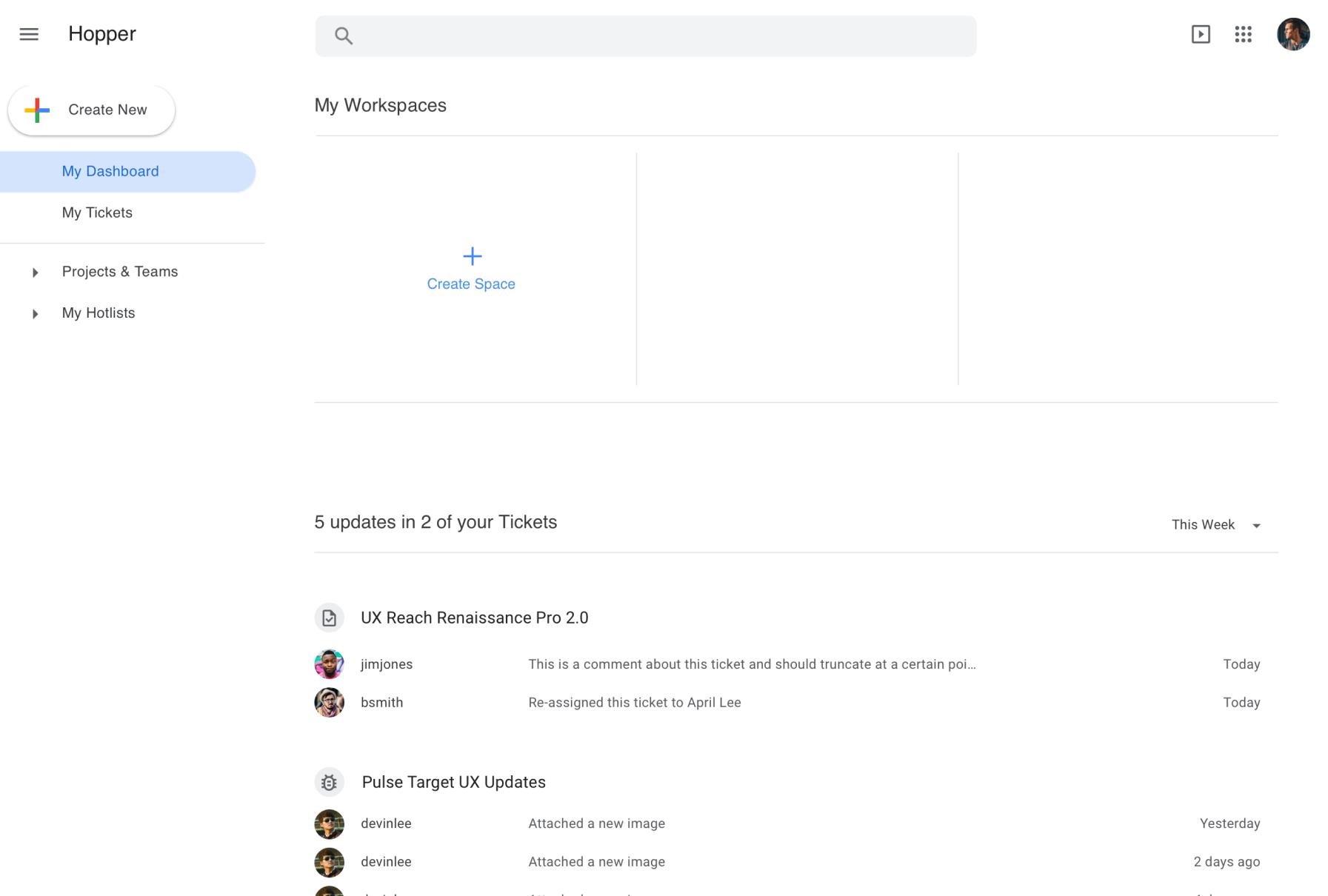The image size is (1328, 896).
Task: Click bsmith's avatar picture
Action: [x=329, y=703]
